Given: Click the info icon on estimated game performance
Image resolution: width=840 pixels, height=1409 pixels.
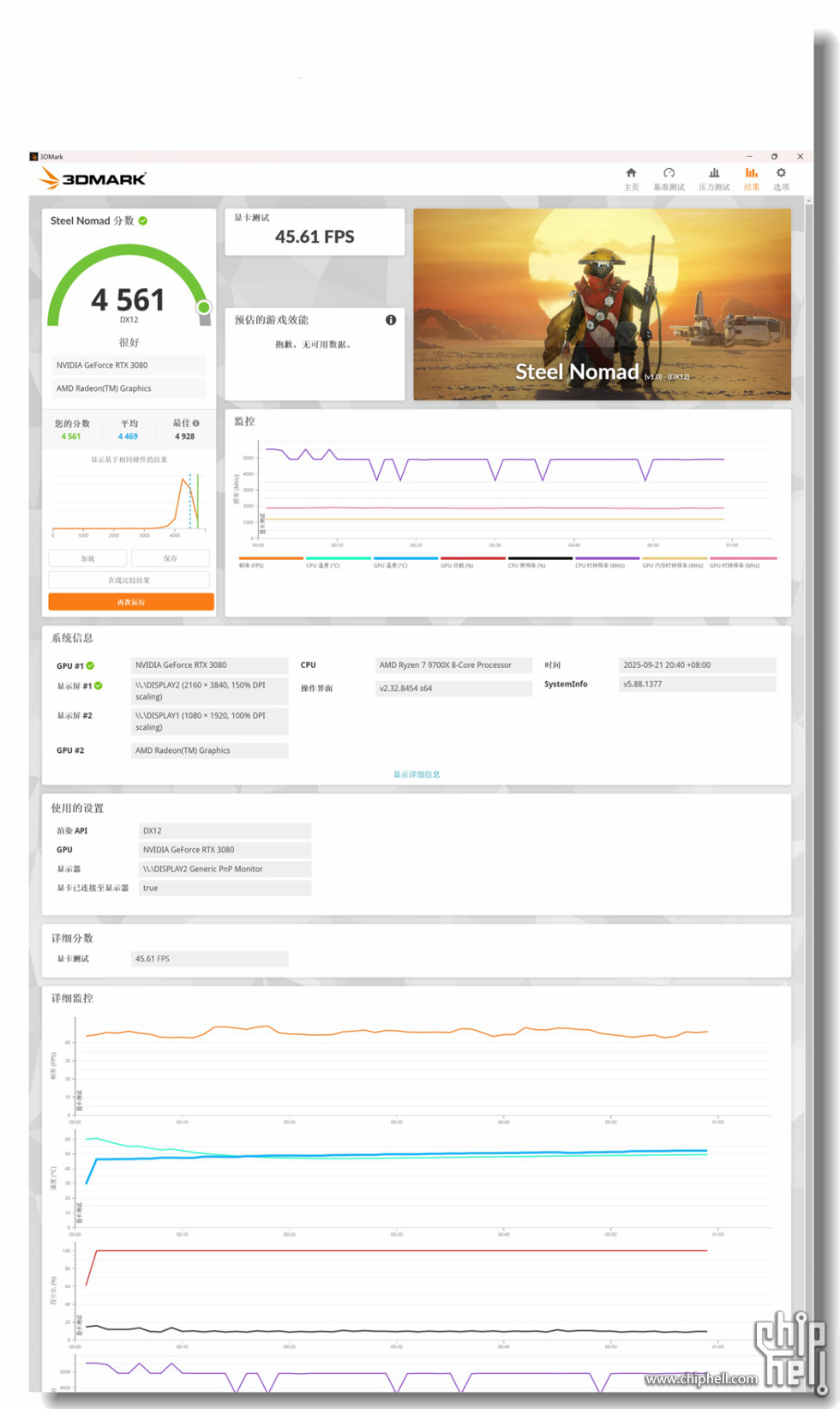Looking at the screenshot, I should [x=391, y=320].
